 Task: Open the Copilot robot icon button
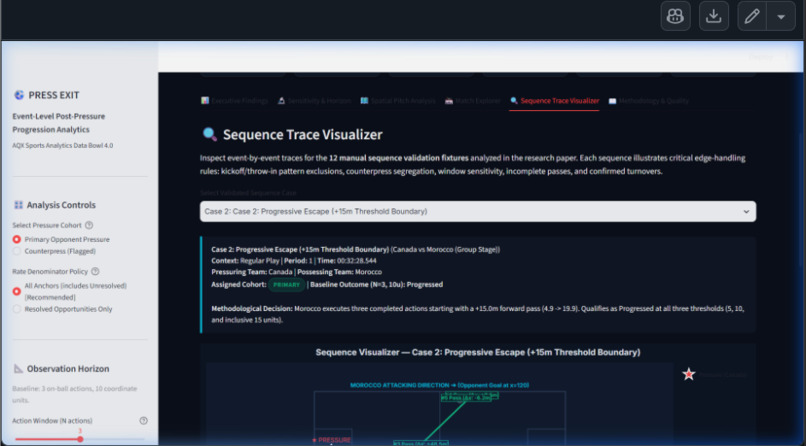675,16
